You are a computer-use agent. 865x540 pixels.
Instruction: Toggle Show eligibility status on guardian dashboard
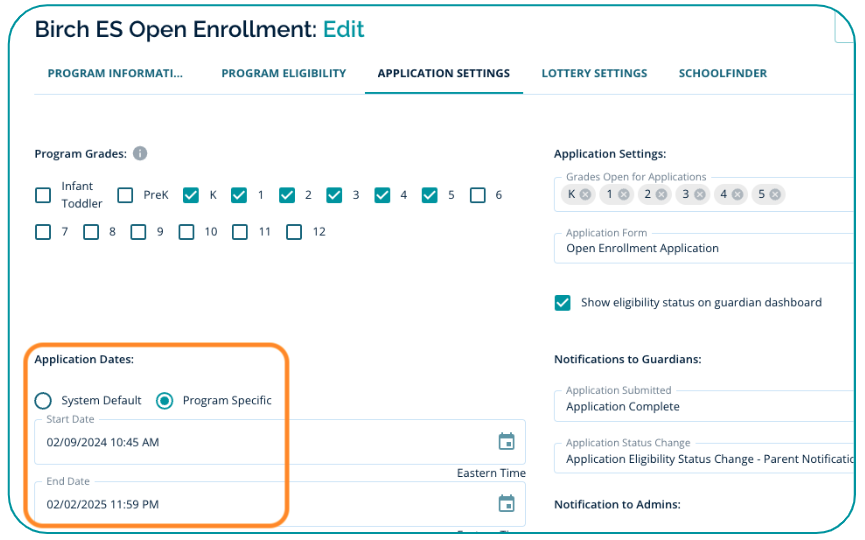pyautogui.click(x=563, y=302)
